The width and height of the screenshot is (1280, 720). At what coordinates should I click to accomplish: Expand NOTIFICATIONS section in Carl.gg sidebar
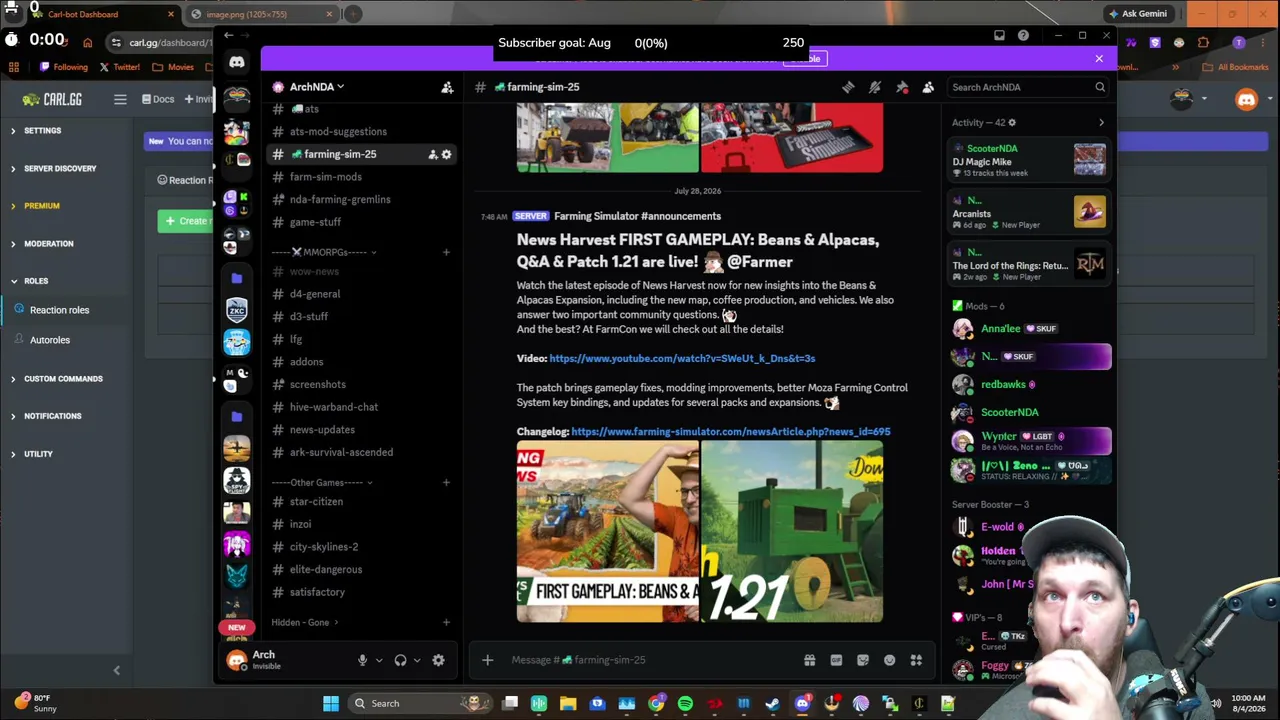(46, 416)
